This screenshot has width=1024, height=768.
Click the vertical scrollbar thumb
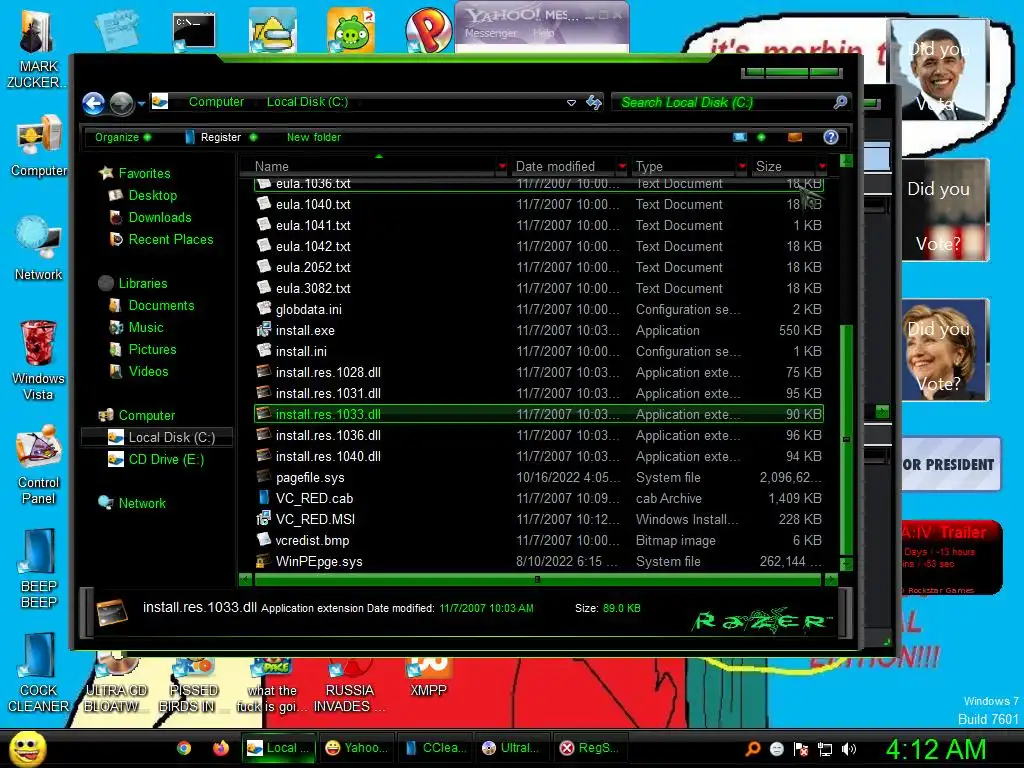pos(846,440)
